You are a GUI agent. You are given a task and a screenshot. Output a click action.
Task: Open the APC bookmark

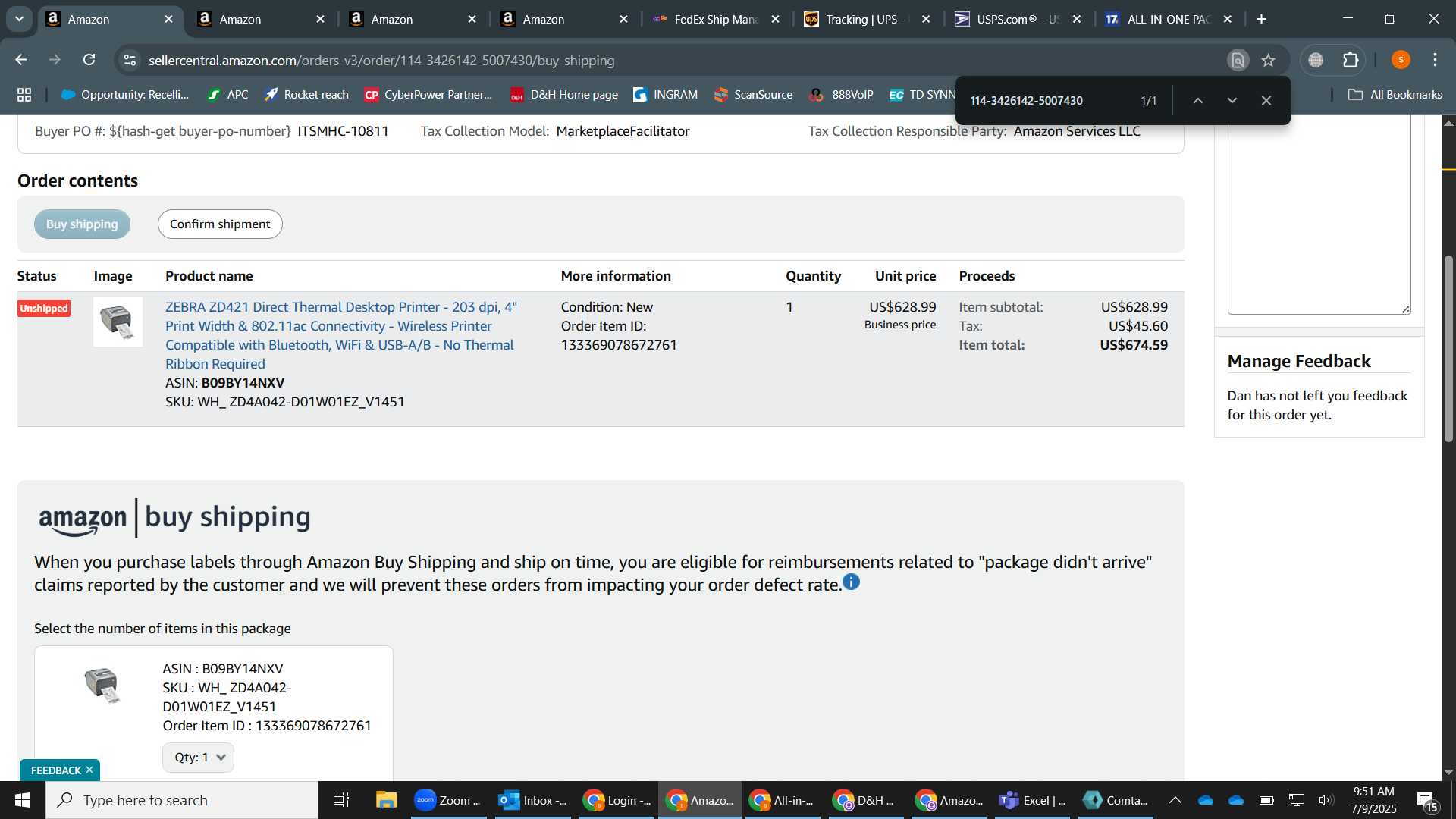(x=228, y=94)
